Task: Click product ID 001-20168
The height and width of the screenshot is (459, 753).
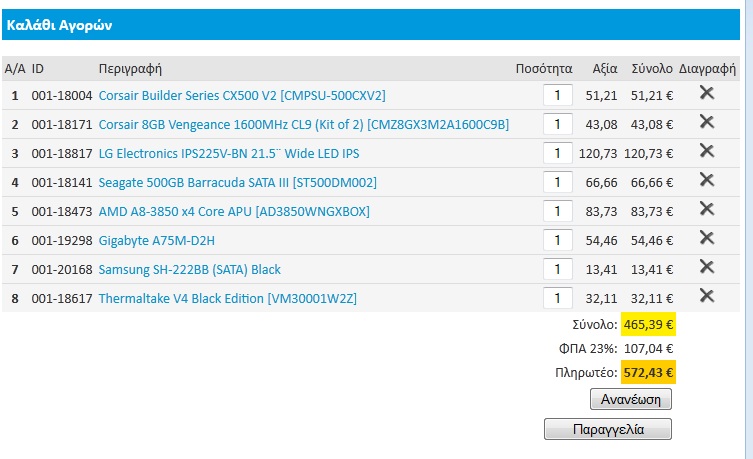Action: point(62,269)
